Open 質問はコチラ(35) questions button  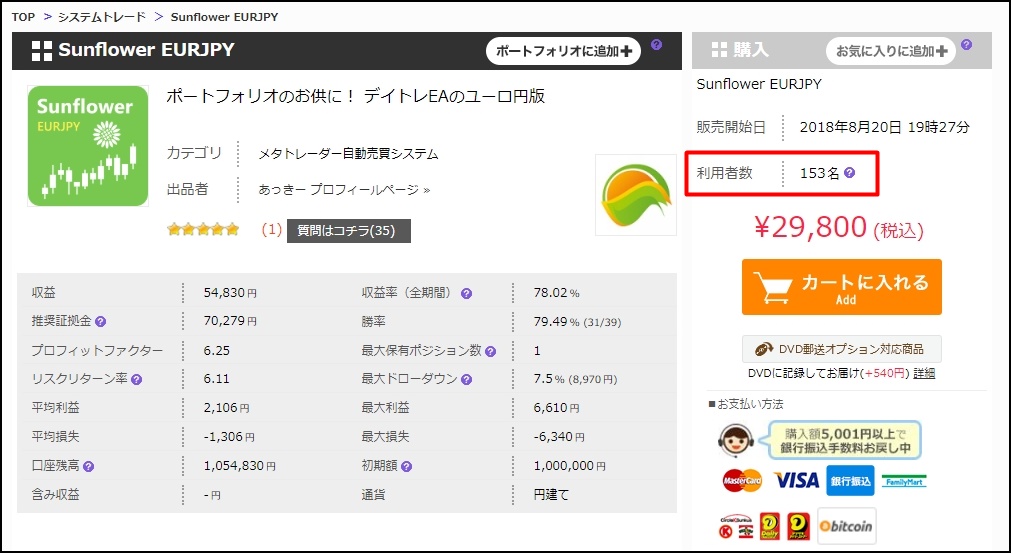pos(349,231)
